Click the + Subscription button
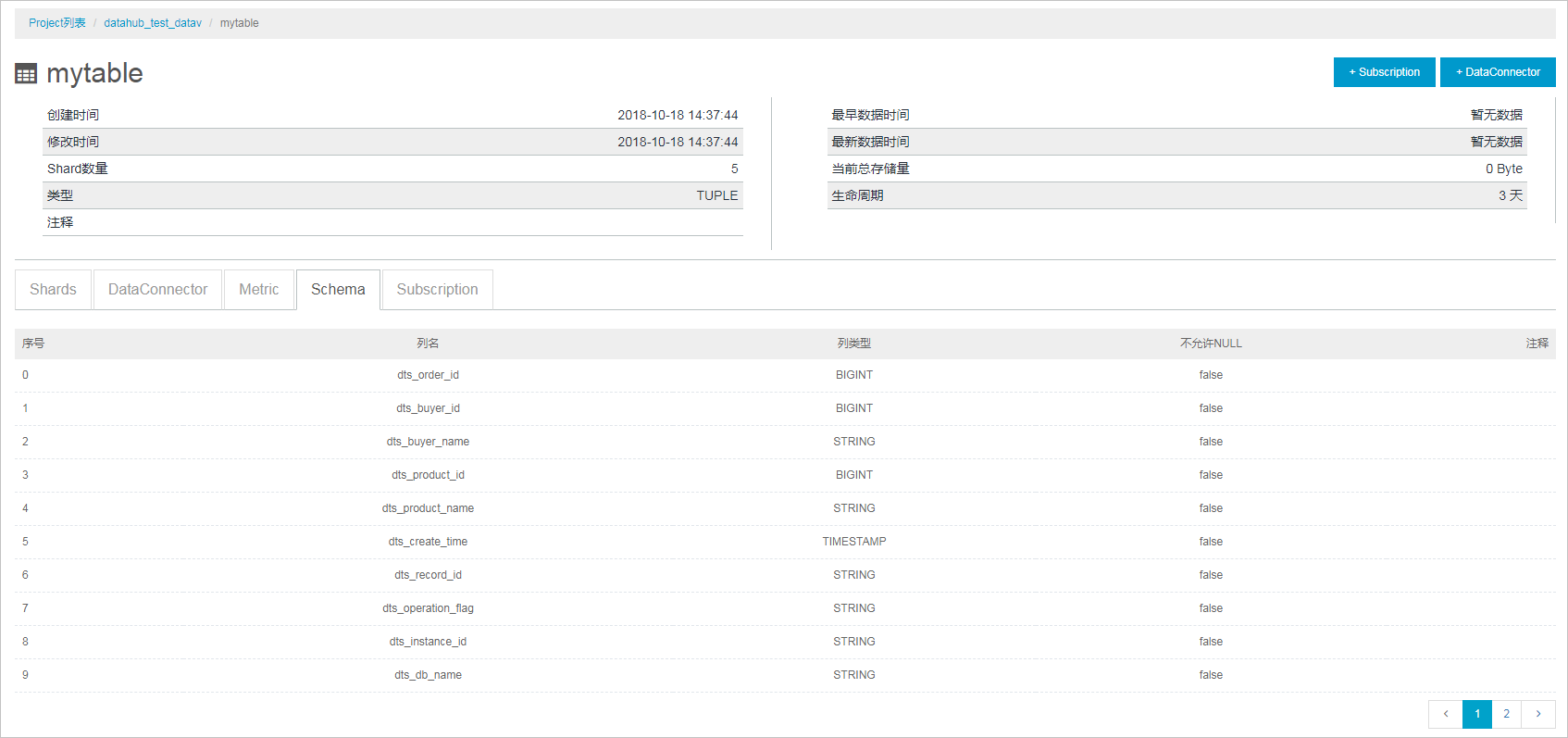Viewport: 1568px width, 738px height. (1384, 72)
